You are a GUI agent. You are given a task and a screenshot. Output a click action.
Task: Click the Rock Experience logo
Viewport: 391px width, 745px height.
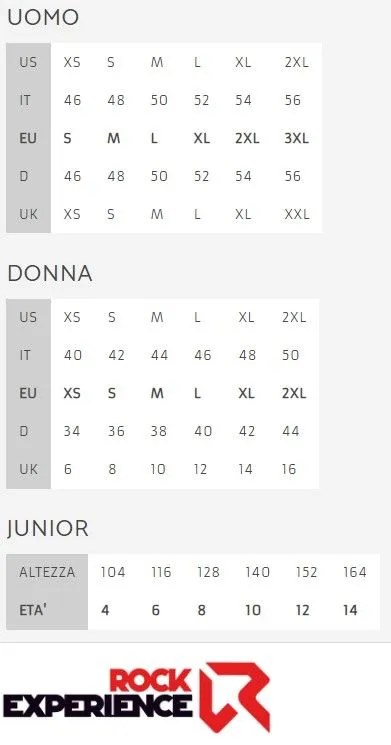pyautogui.click(x=137, y=697)
